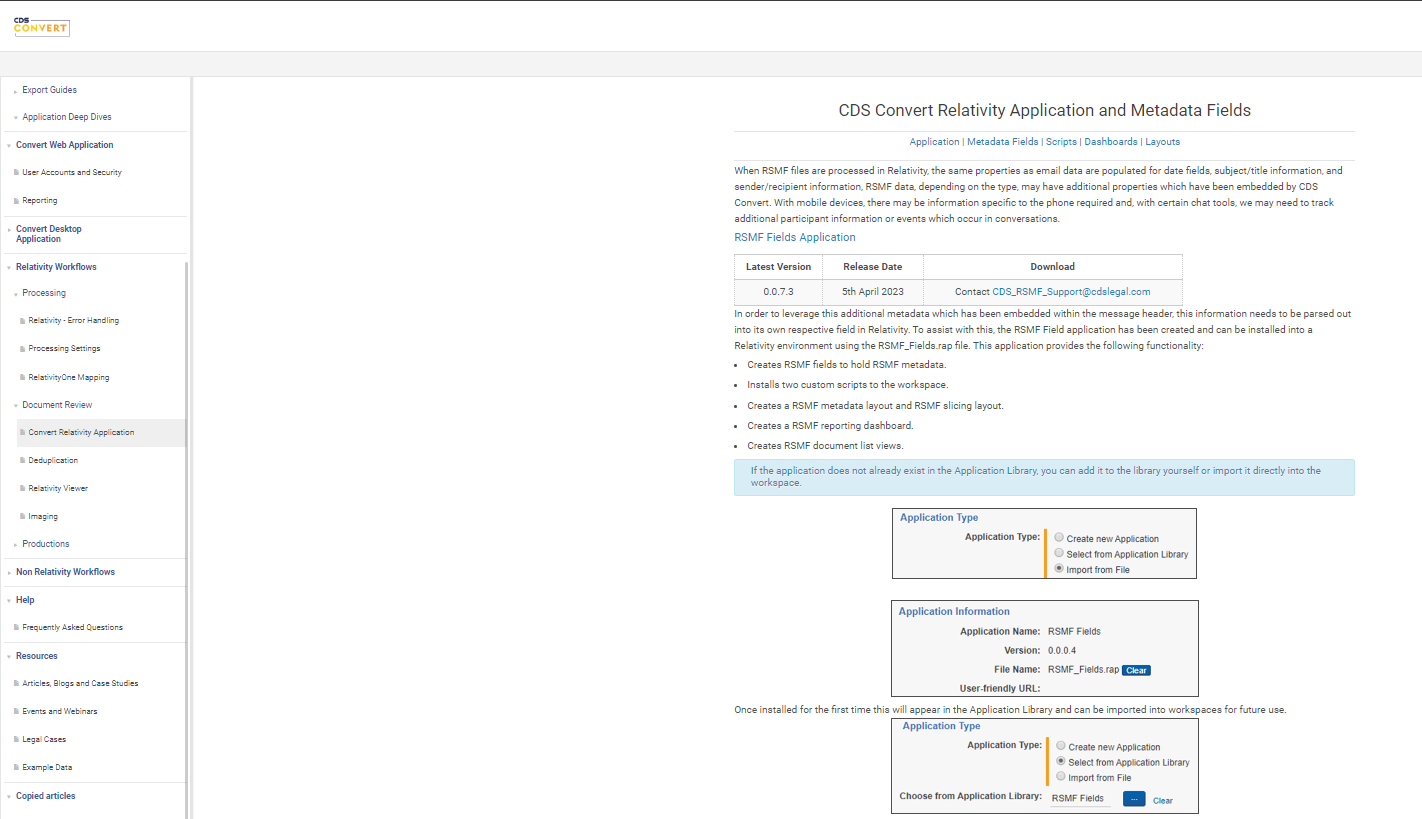This screenshot has height=819, width=1422.
Task: Click the page icon beside Reporting
Action: tap(16, 201)
